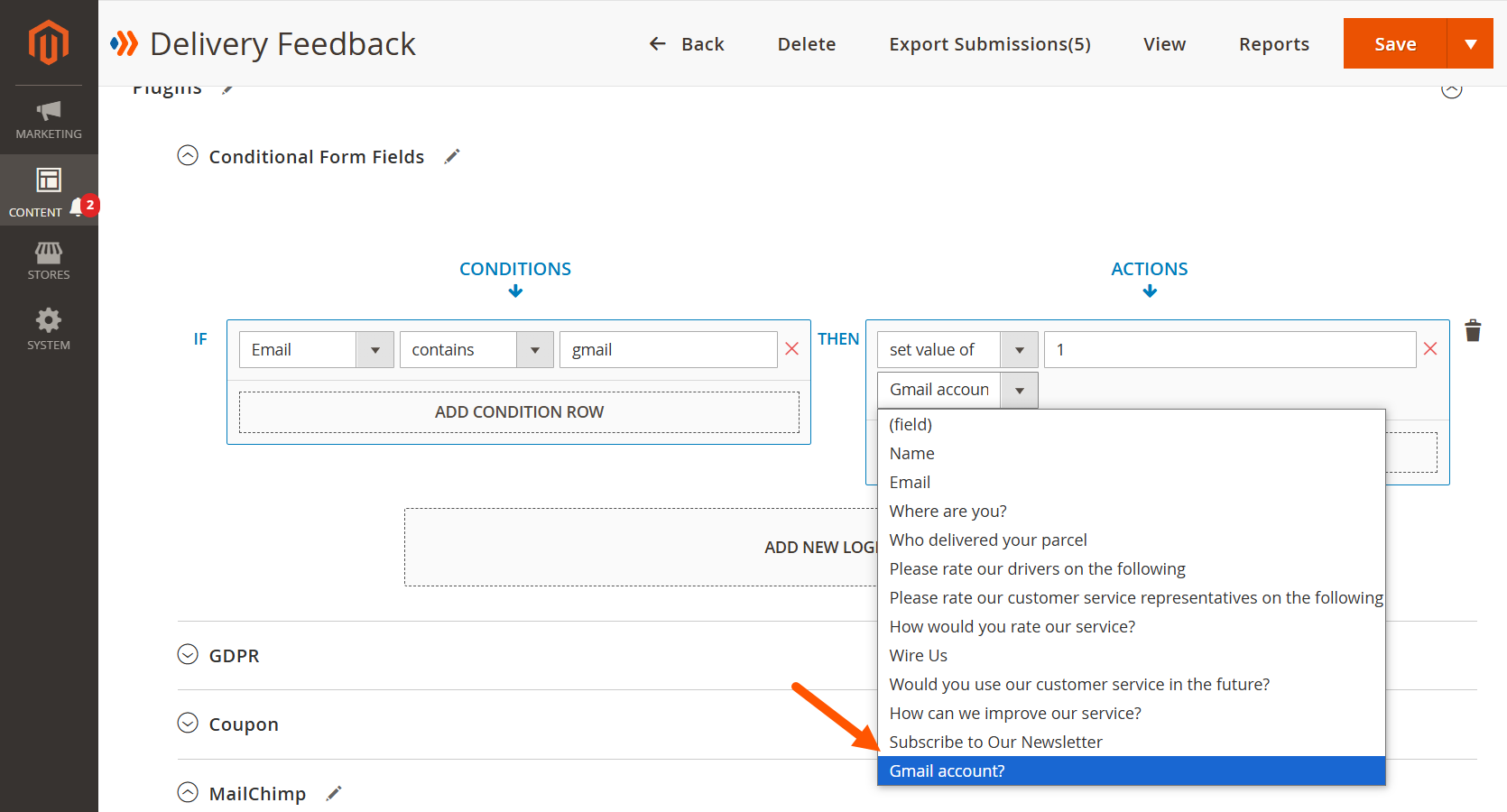The height and width of the screenshot is (812, 1507).
Task: Expand the Coupon section
Action: pos(188,724)
